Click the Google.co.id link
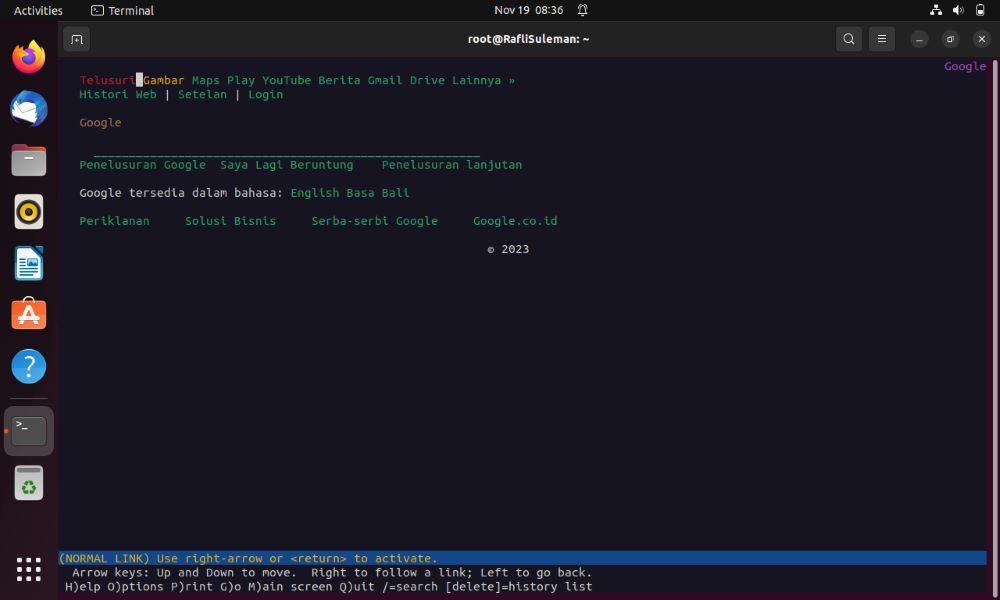1000x600 pixels. [x=515, y=221]
